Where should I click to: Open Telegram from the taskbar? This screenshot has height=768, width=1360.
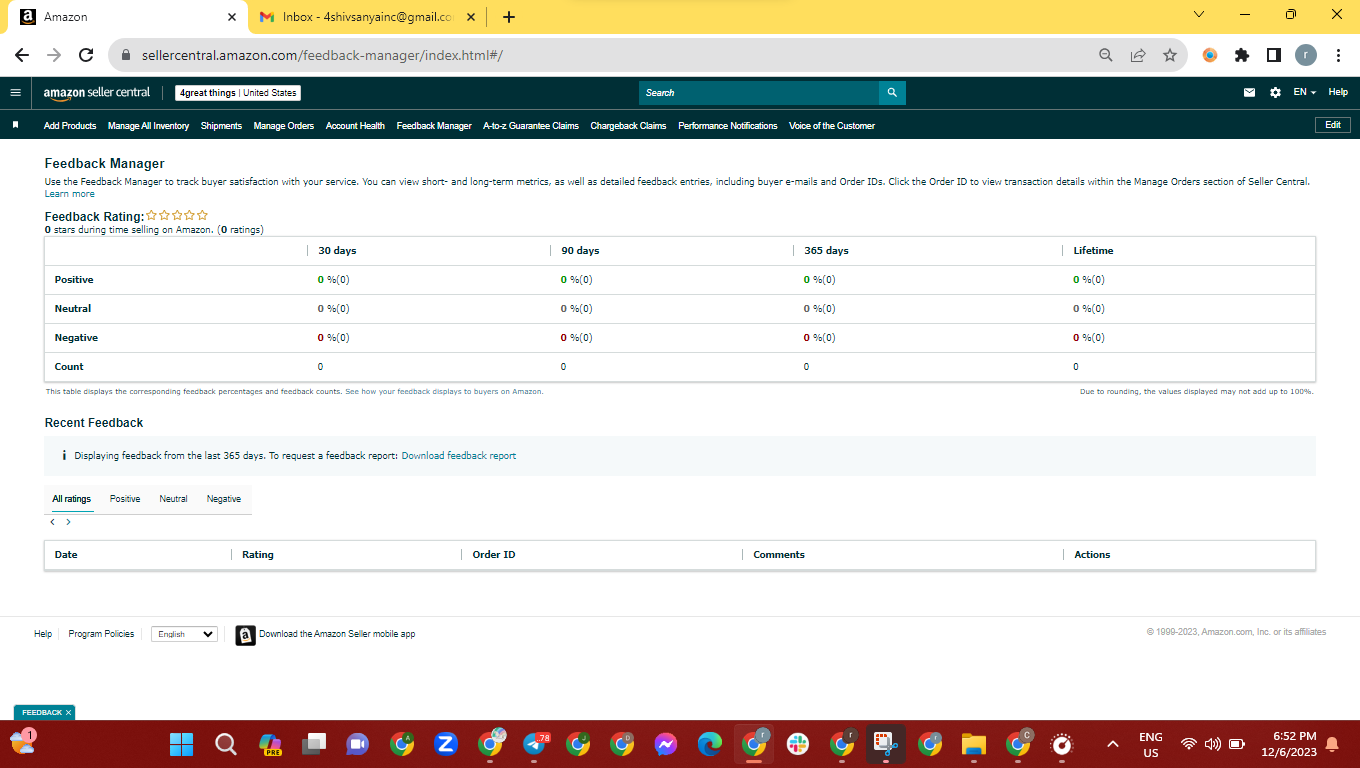click(x=534, y=744)
